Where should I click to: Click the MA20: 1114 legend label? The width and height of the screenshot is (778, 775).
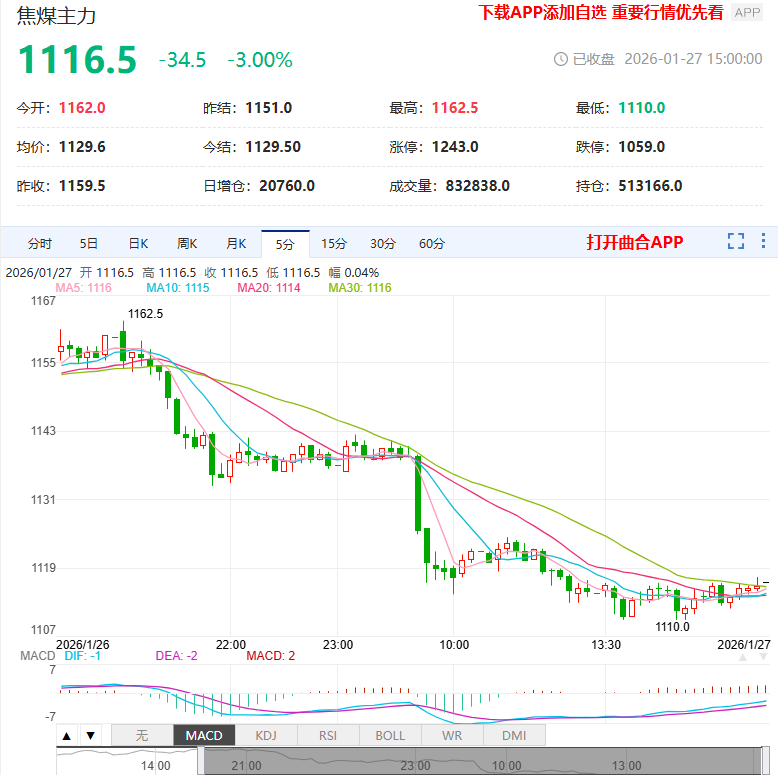[269, 288]
